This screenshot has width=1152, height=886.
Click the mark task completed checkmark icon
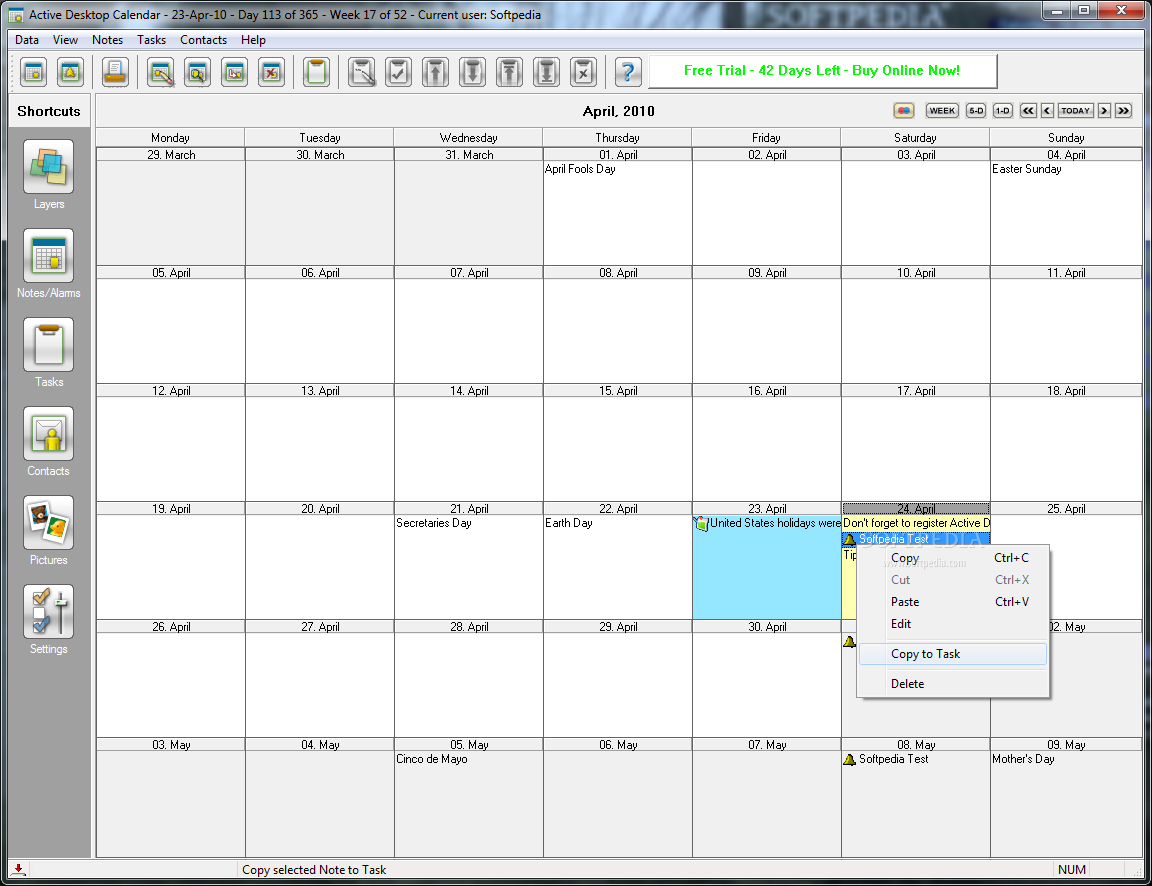pos(398,72)
